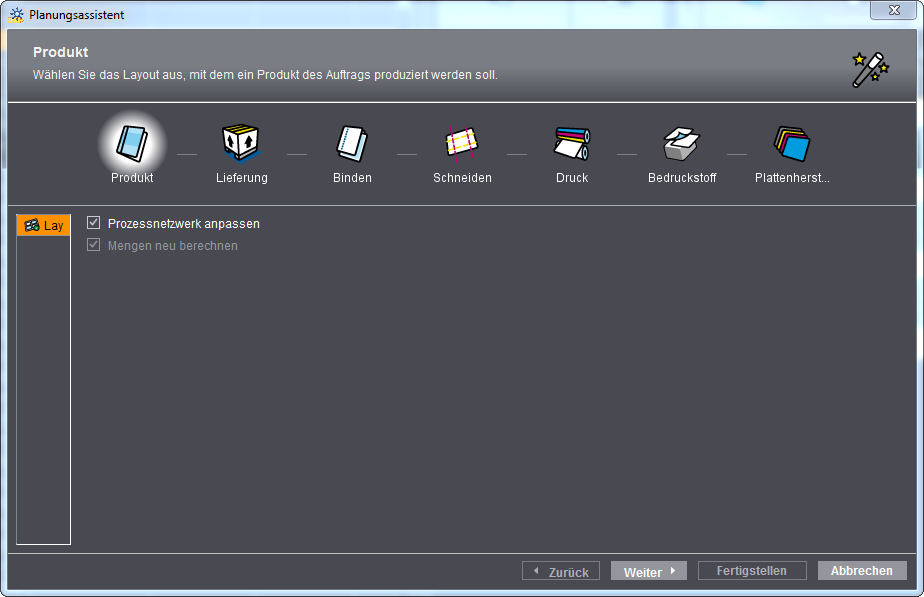The width and height of the screenshot is (924, 597).
Task: Close the Planungsassistent window
Action: pos(894,10)
